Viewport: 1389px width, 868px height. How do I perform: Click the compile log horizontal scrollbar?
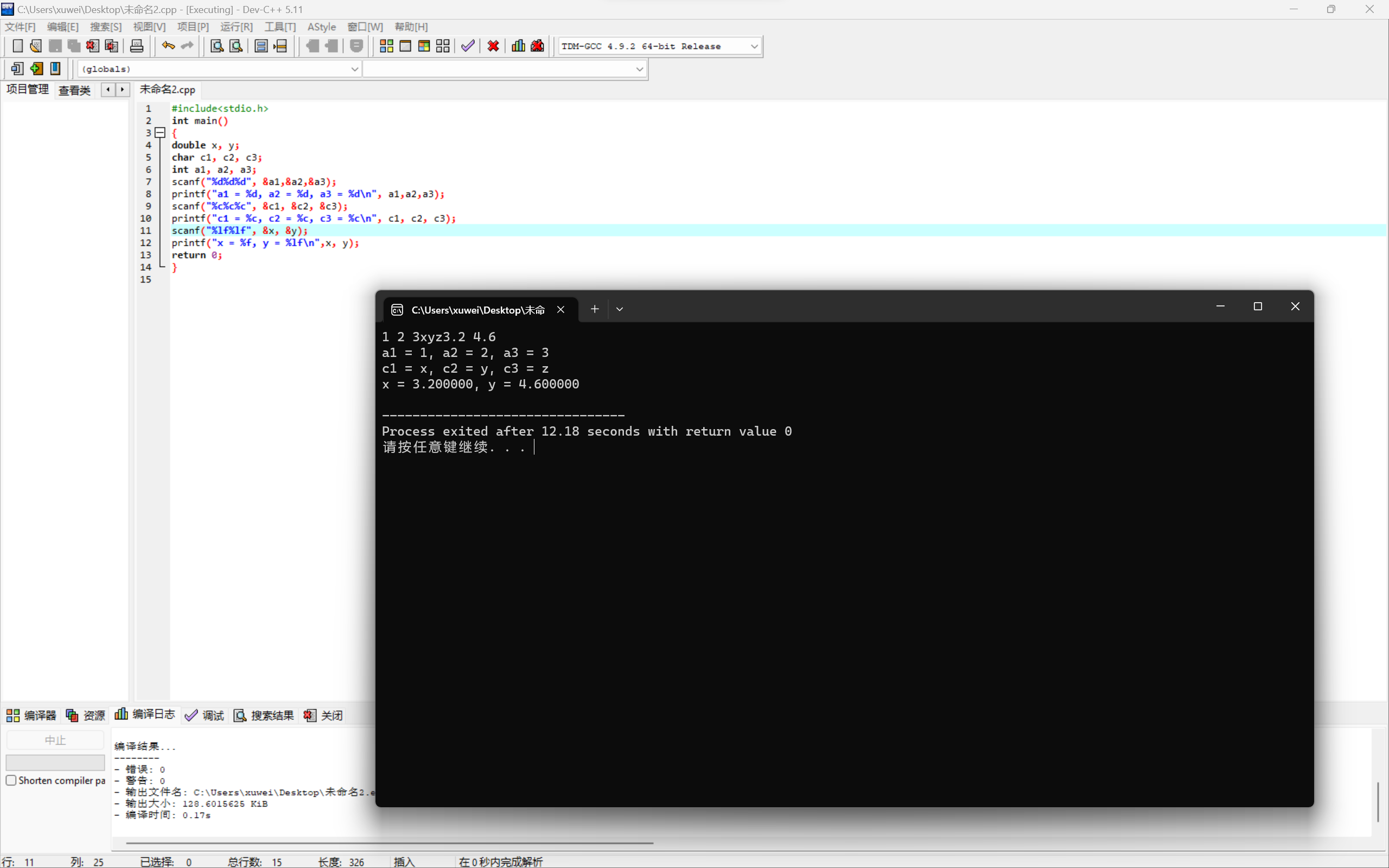[389, 843]
